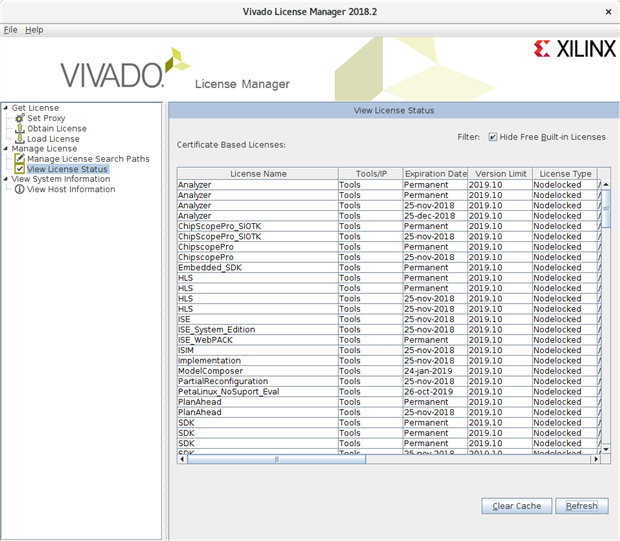The image size is (620, 541).
Task: Select the ModelComposer license row
Action: [389, 371]
